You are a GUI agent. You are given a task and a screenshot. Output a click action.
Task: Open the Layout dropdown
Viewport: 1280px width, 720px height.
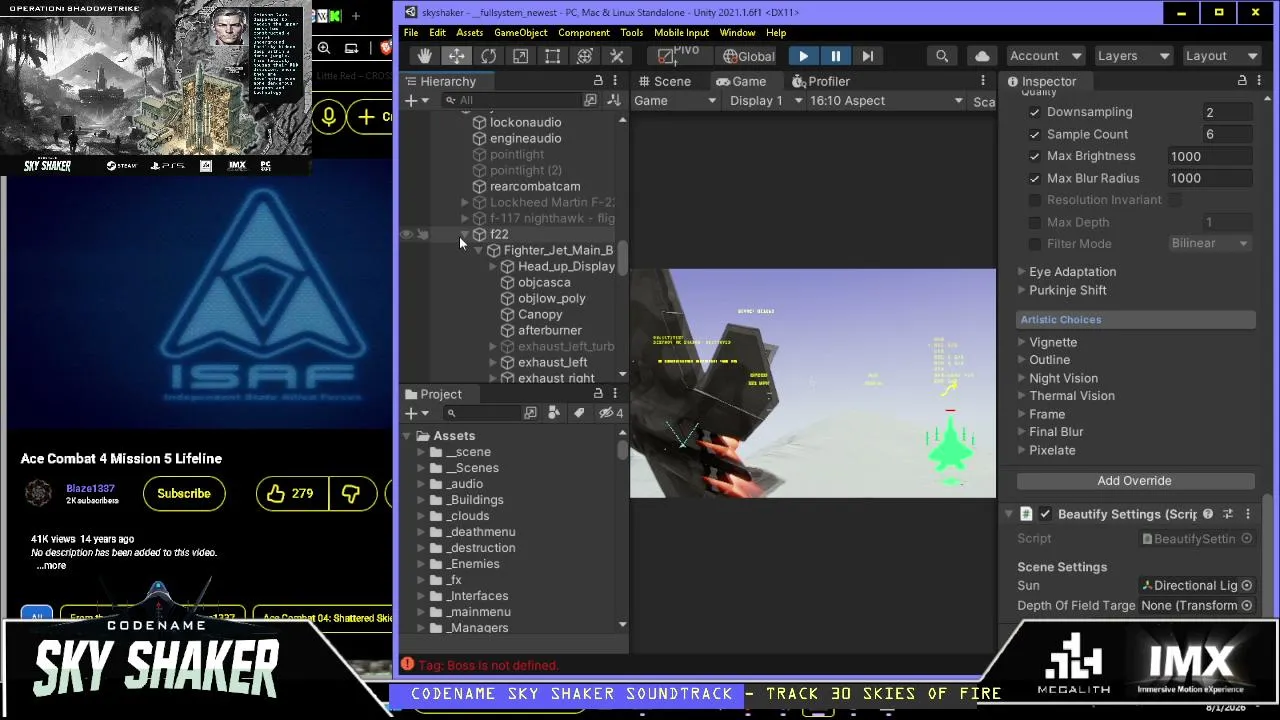(x=1221, y=56)
